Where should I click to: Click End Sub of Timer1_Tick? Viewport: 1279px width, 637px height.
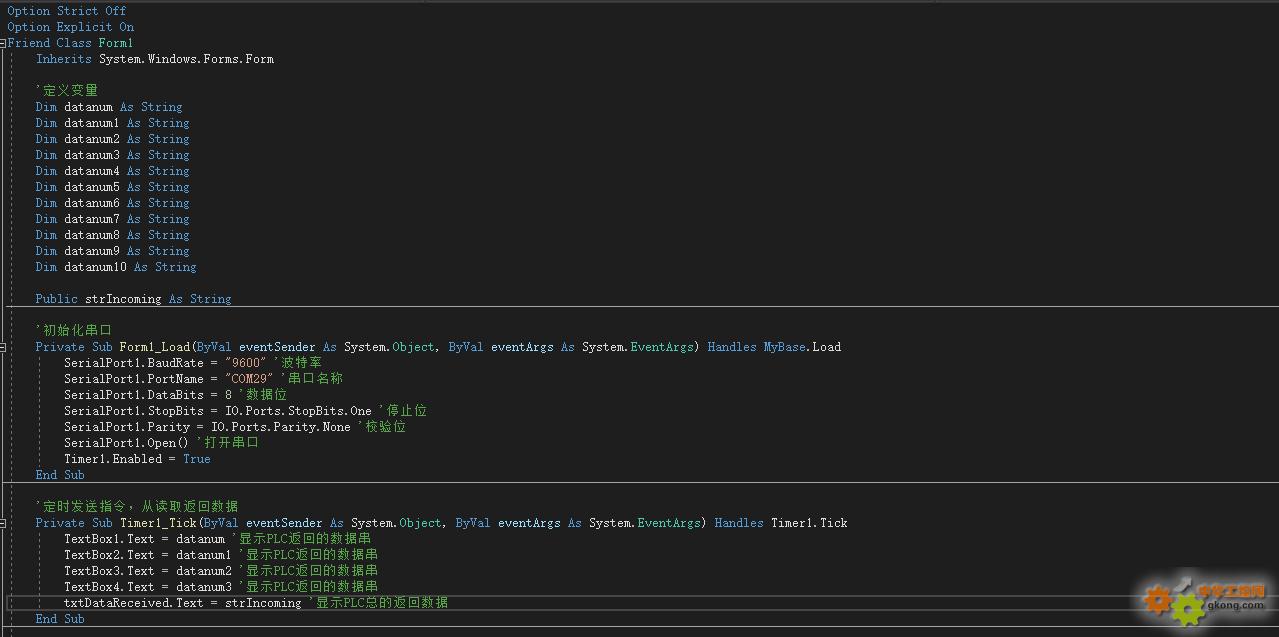[x=60, y=619]
